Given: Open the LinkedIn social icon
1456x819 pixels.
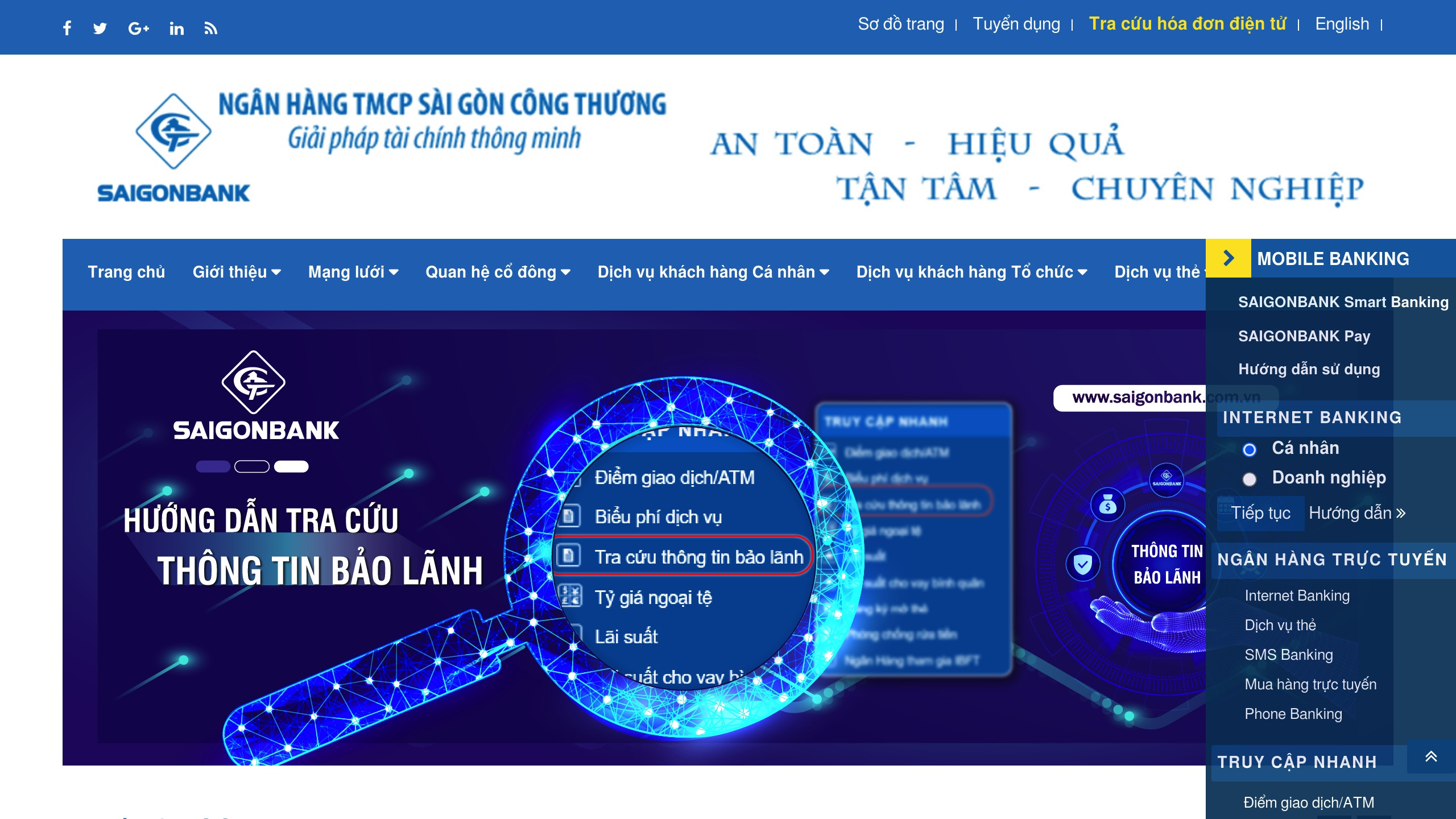Looking at the screenshot, I should pyautogui.click(x=176, y=27).
